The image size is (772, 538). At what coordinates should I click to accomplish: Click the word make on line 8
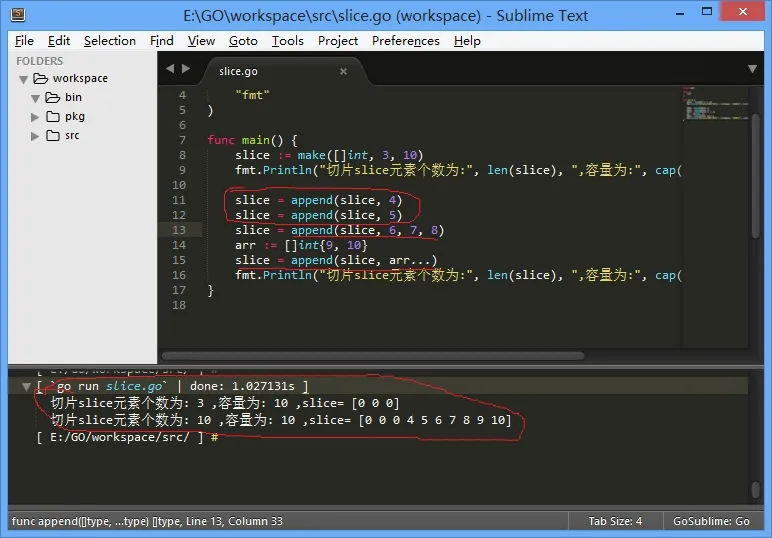(x=311, y=155)
